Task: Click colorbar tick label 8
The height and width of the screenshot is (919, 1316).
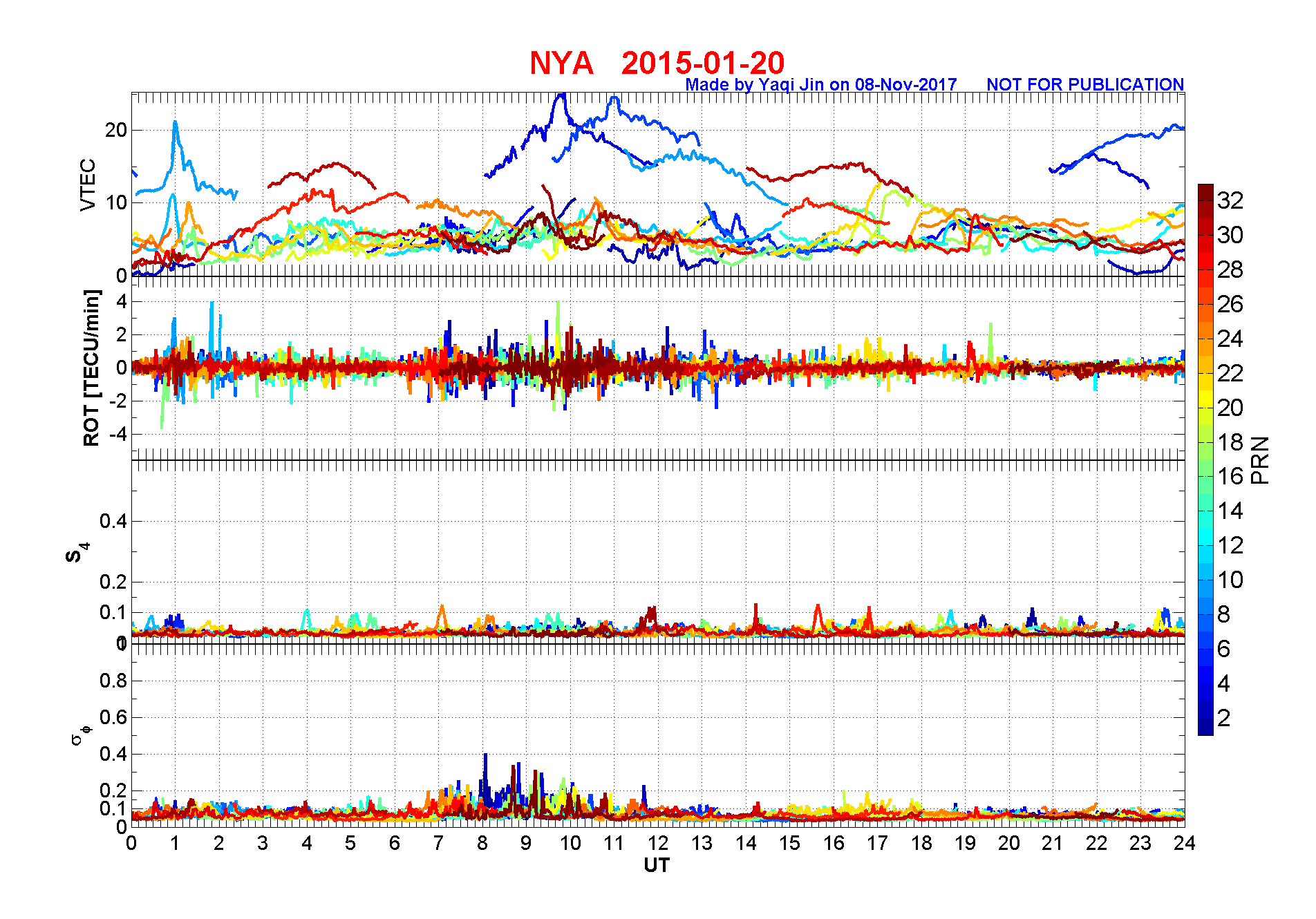Action: tap(1223, 614)
